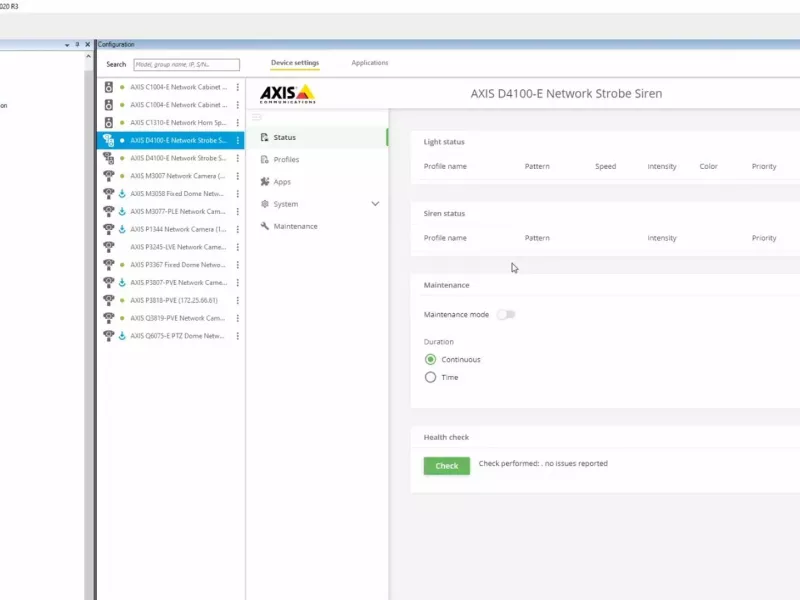Pin the left pane with pushpin
The height and width of the screenshot is (600, 800).
click(x=78, y=45)
